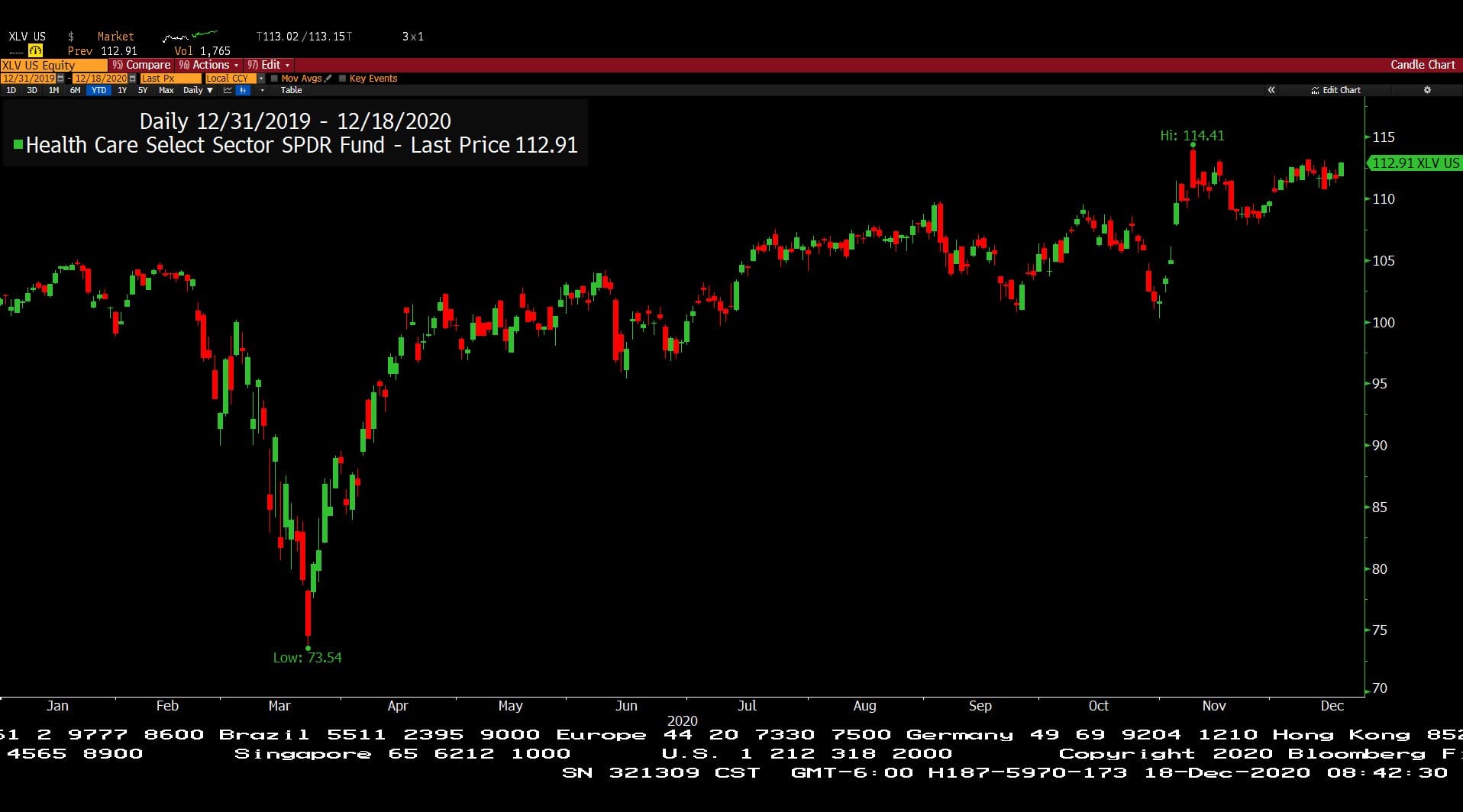The height and width of the screenshot is (812, 1463).
Task: Select the candlestick chart type icon
Action: [x=243, y=90]
